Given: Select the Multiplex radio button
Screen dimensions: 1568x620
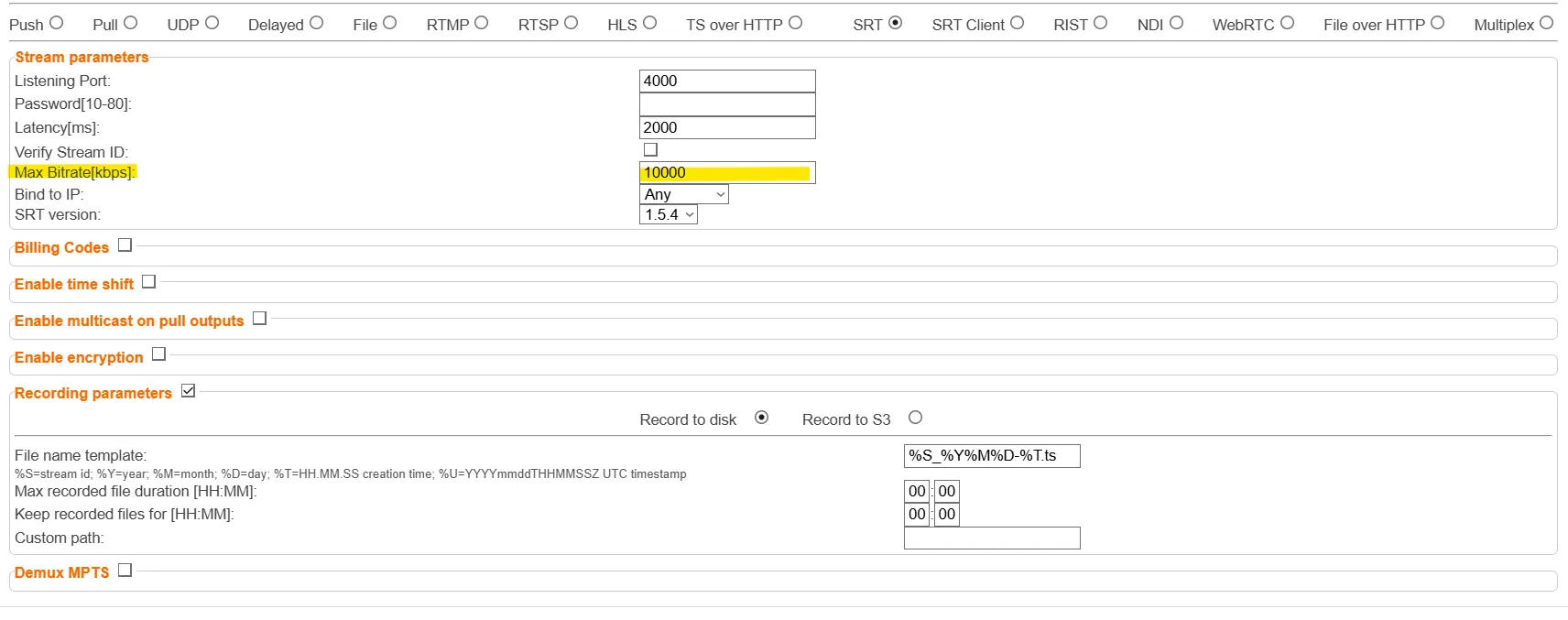Looking at the screenshot, I should (1546, 23).
